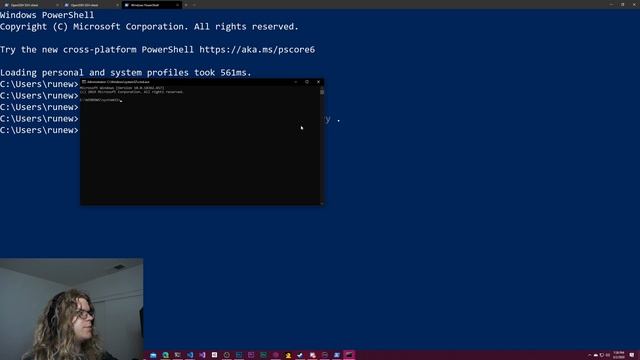Click the Command Prompt scrollbar thumb
Image resolution: width=640 pixels, height=360 pixels.
click(322, 92)
